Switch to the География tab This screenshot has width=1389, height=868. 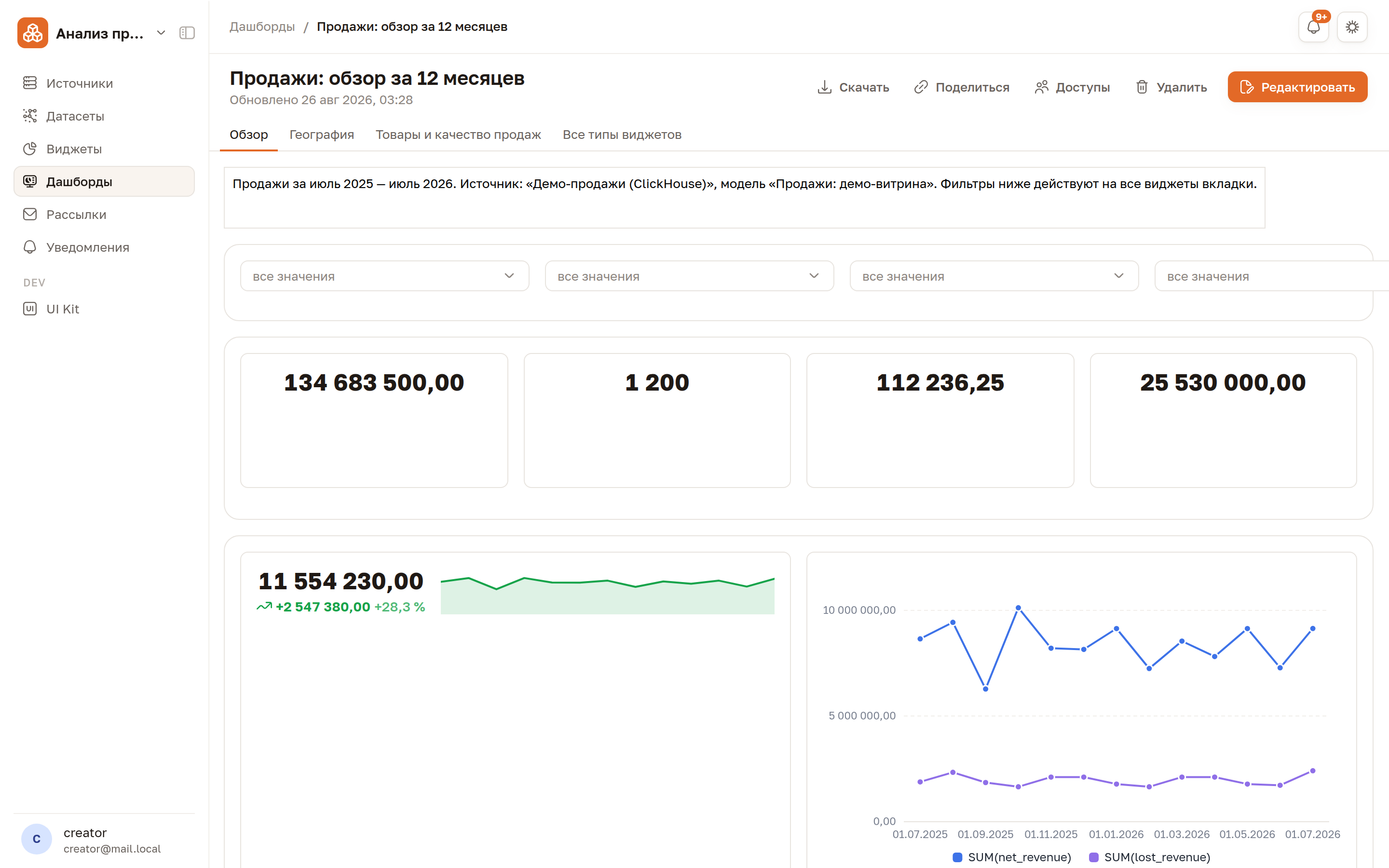coord(321,135)
